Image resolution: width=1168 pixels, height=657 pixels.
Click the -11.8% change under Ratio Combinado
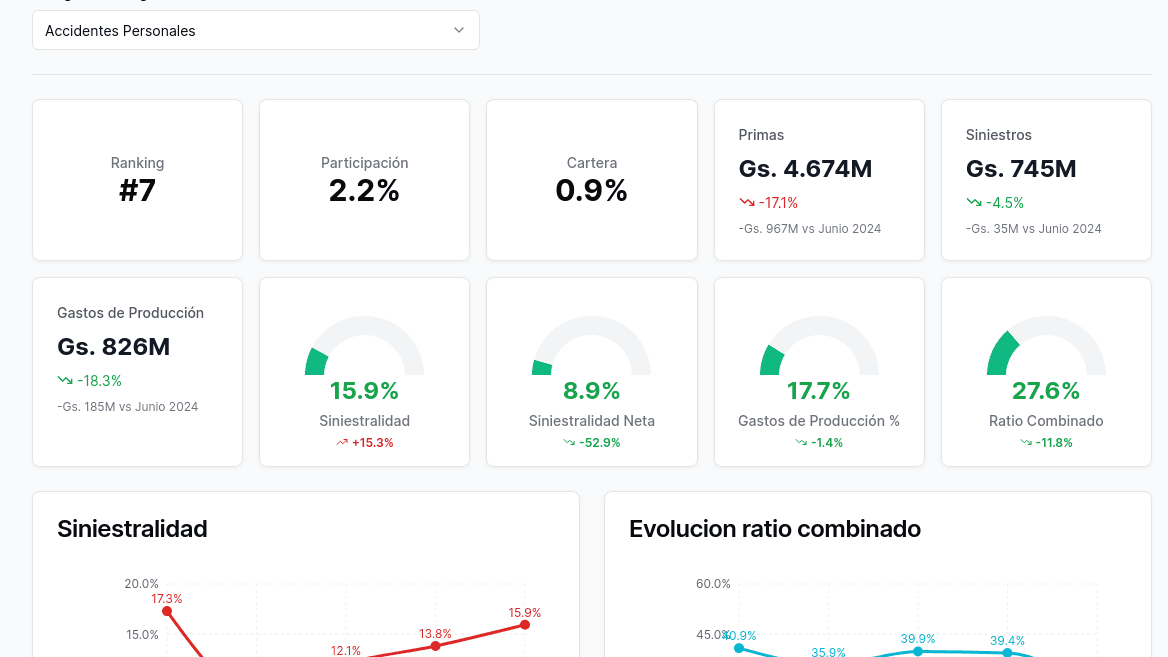pyautogui.click(x=1054, y=442)
